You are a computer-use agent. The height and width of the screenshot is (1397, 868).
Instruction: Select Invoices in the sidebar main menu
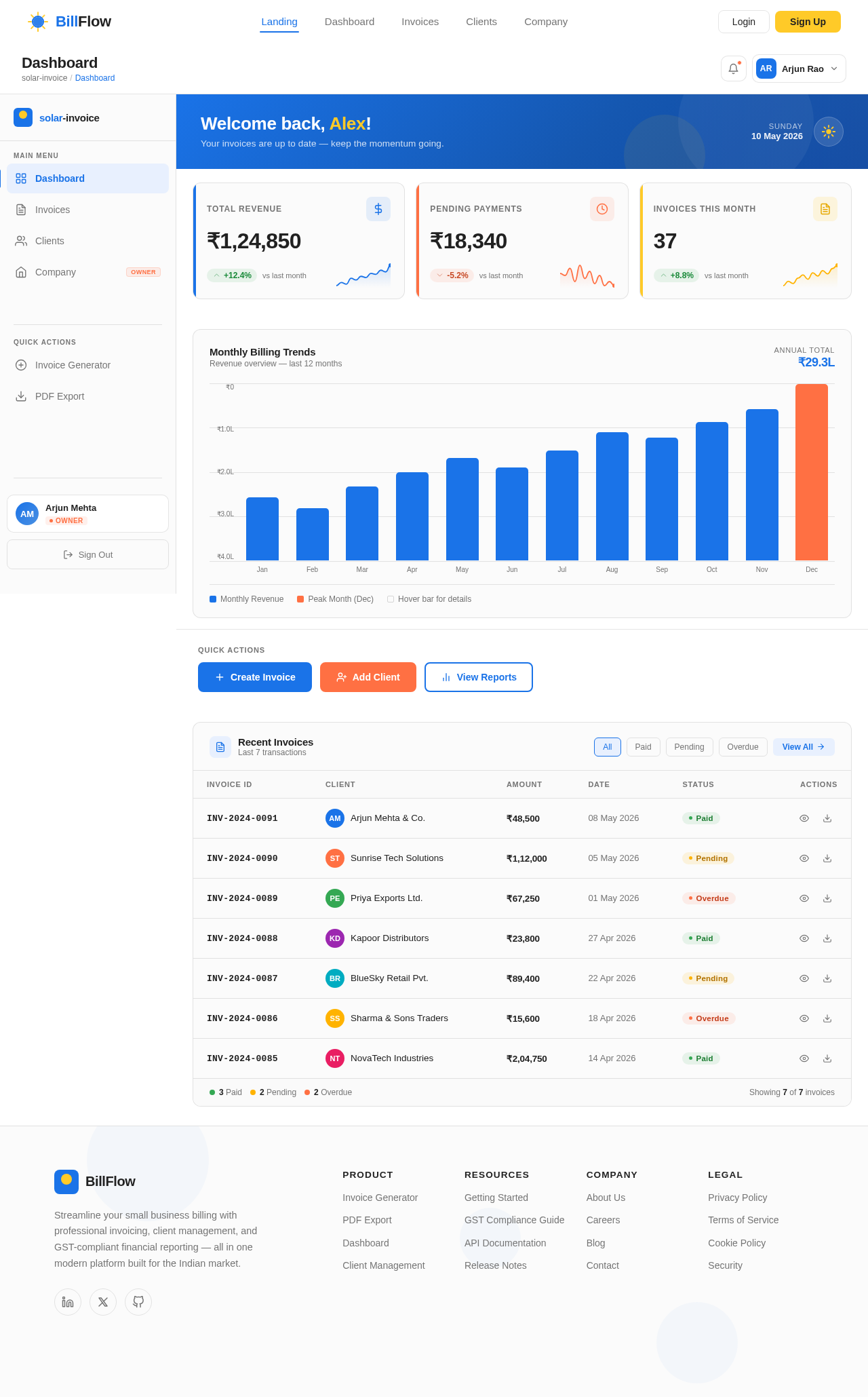[x=88, y=210]
